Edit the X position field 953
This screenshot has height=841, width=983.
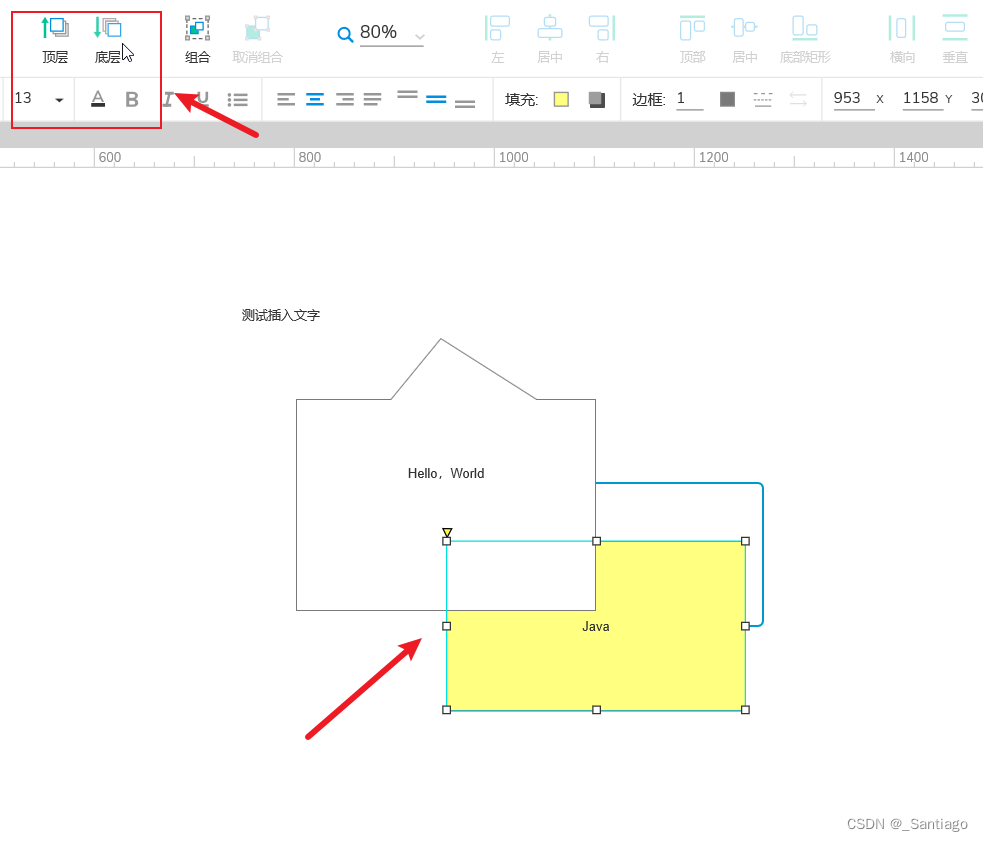853,98
